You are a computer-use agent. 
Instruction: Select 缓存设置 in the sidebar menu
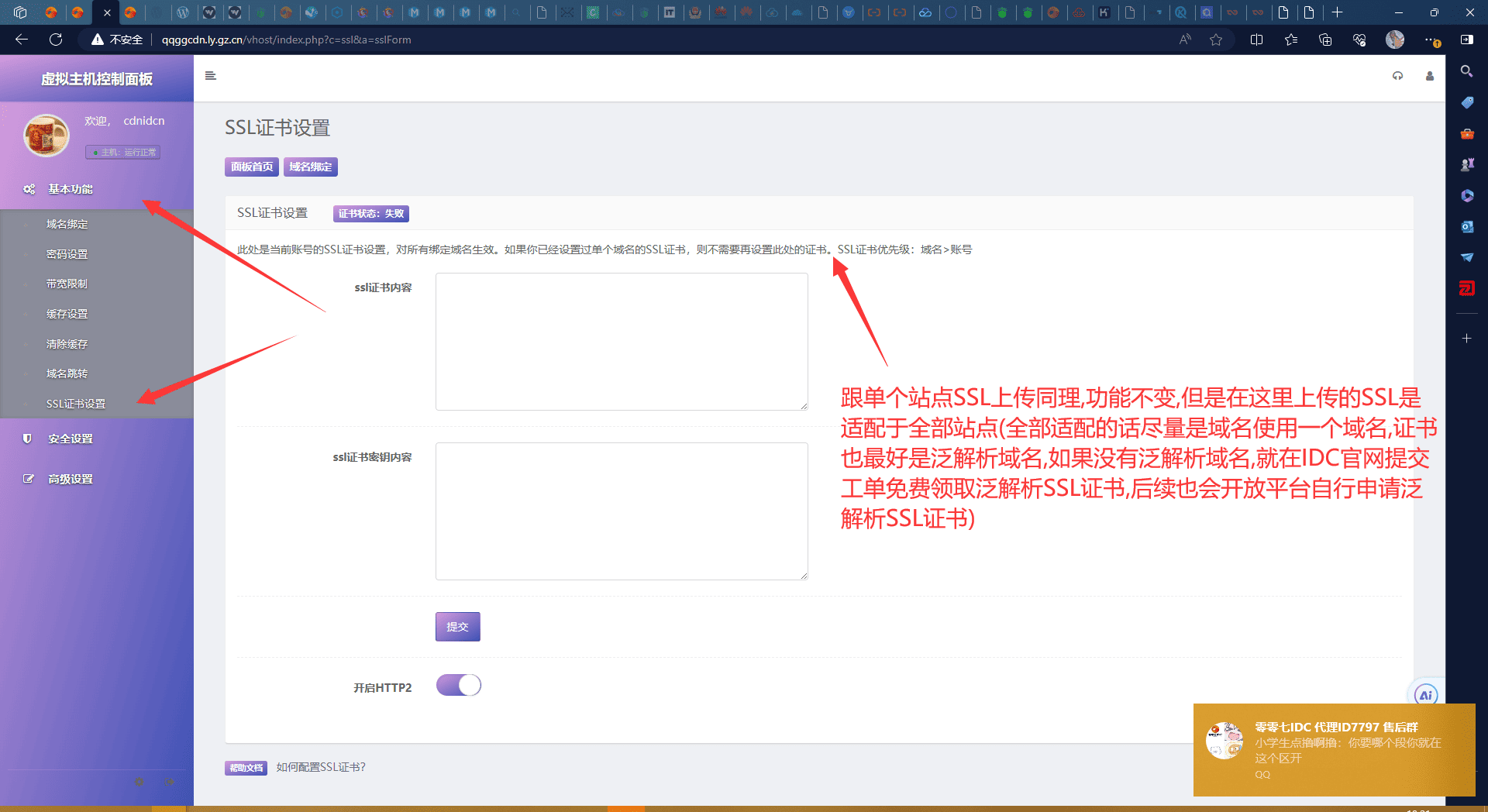pos(67,314)
